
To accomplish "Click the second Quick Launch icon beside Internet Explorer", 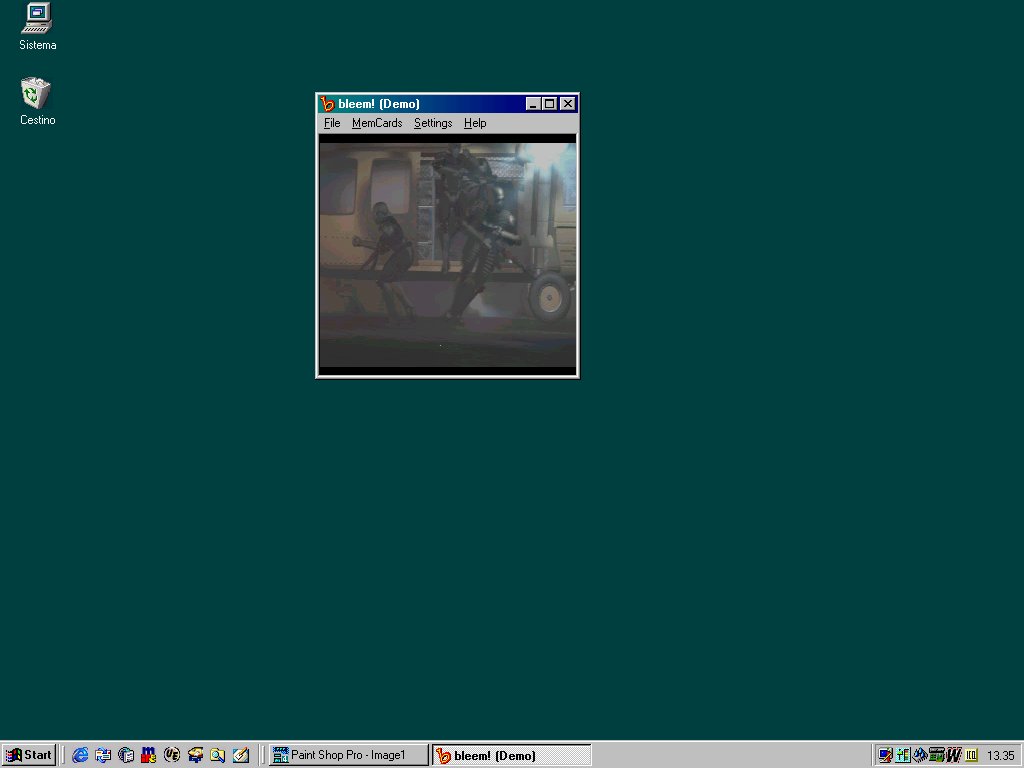I will pos(103,755).
